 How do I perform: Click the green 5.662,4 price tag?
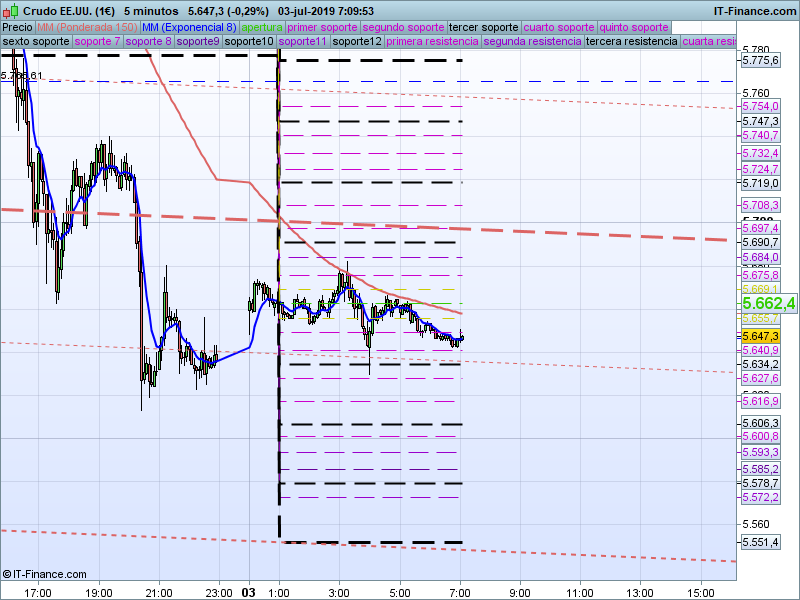point(768,303)
